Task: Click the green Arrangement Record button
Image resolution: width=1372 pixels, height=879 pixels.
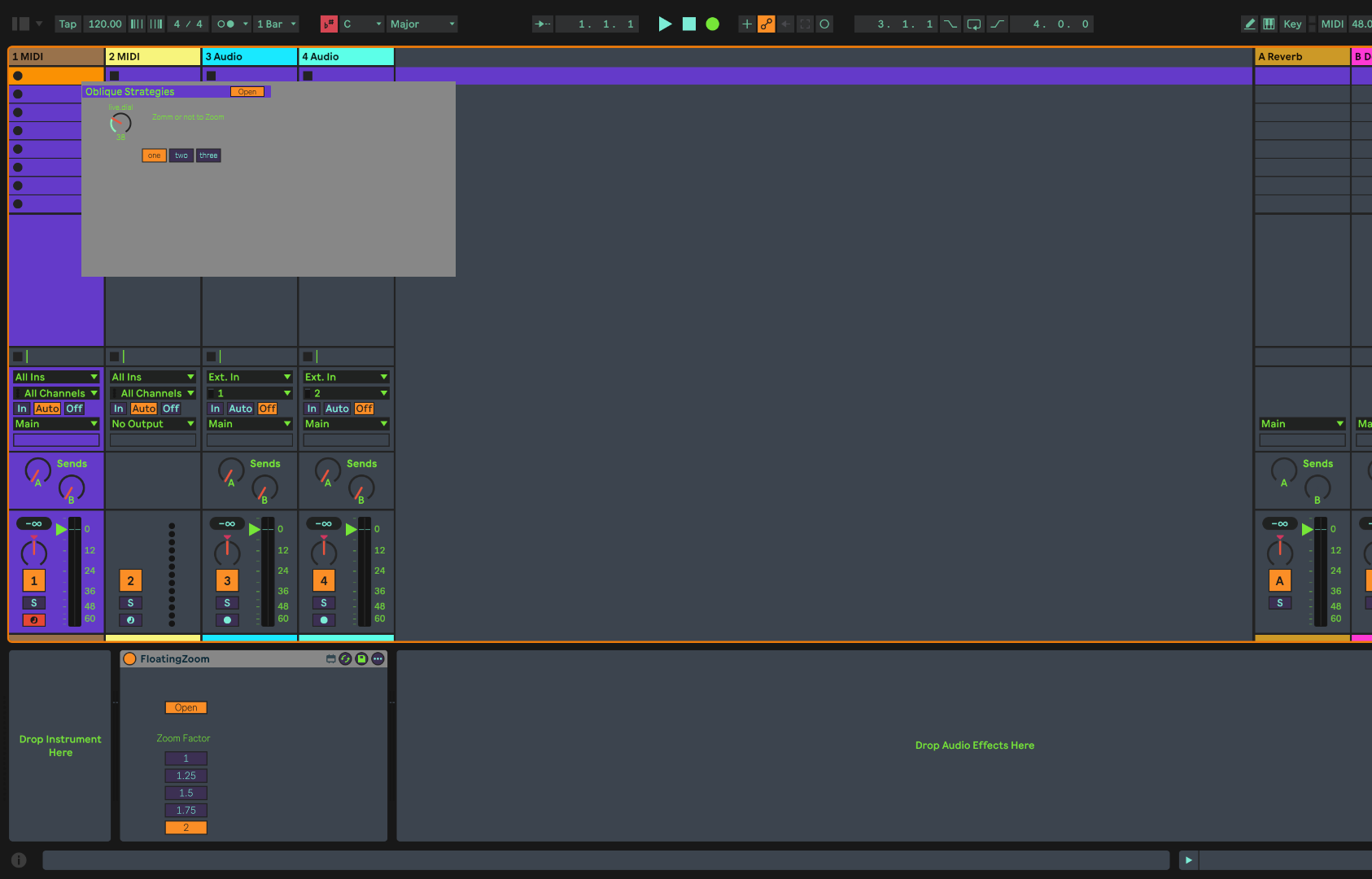Action: pos(712,24)
